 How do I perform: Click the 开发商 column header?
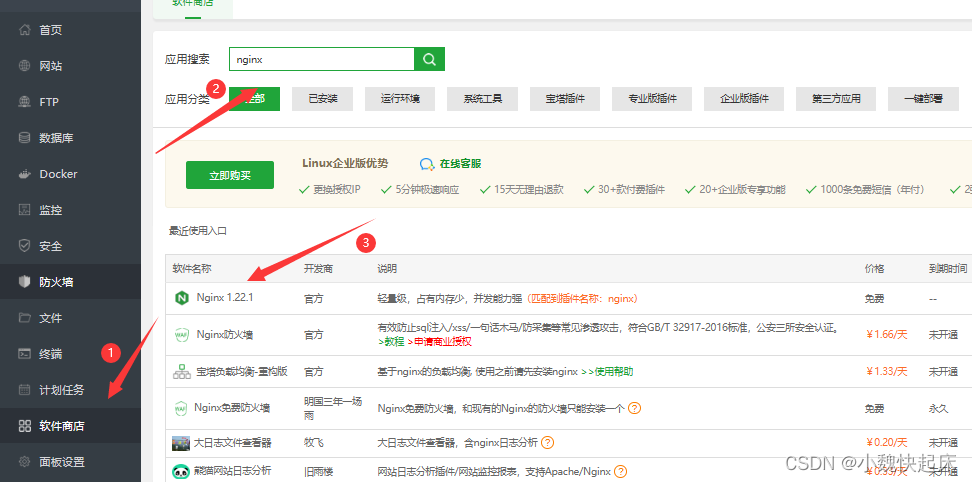318,269
